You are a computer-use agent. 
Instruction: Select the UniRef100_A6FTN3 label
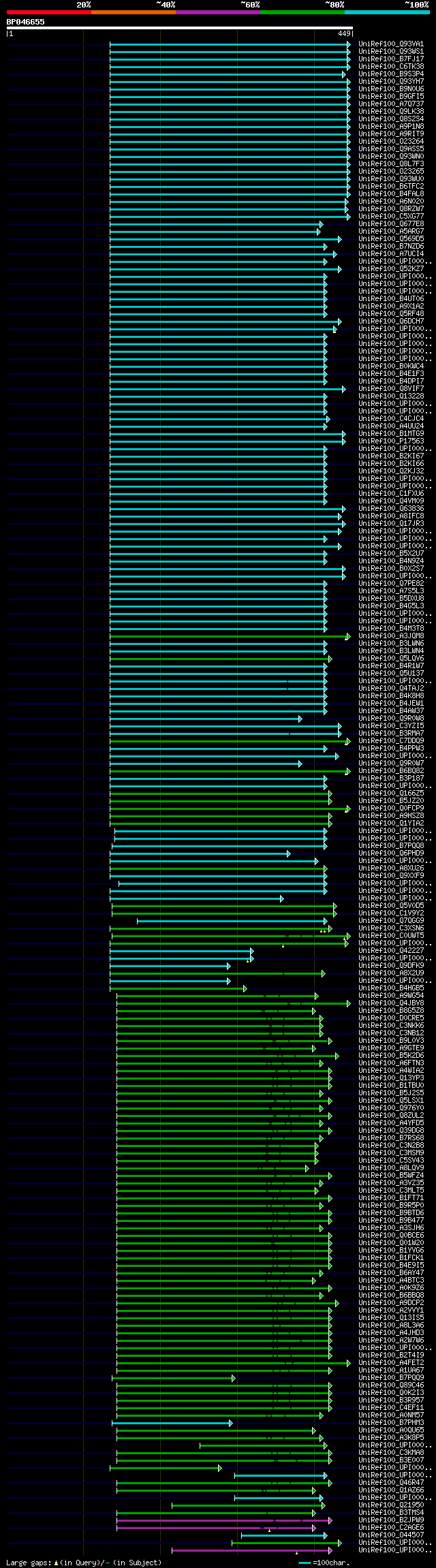391,1063
